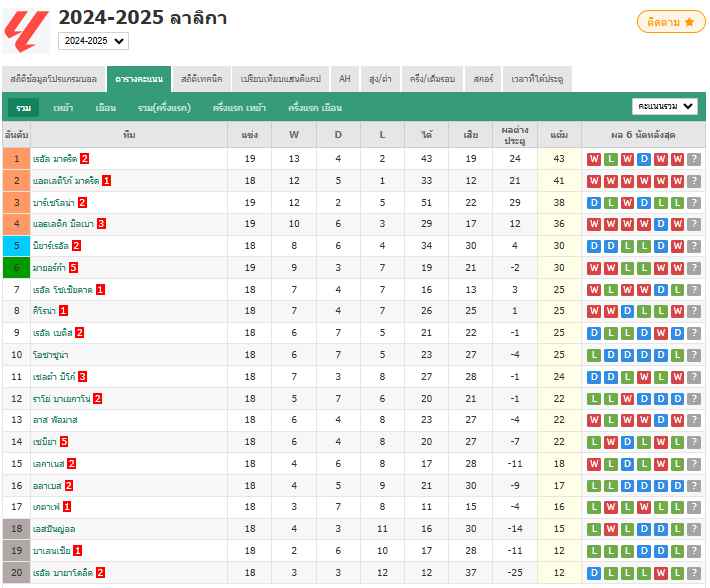Open the Athletic Bilbao team link in rank 4
Image resolution: width=710 pixels, height=588 pixels.
pos(63,224)
